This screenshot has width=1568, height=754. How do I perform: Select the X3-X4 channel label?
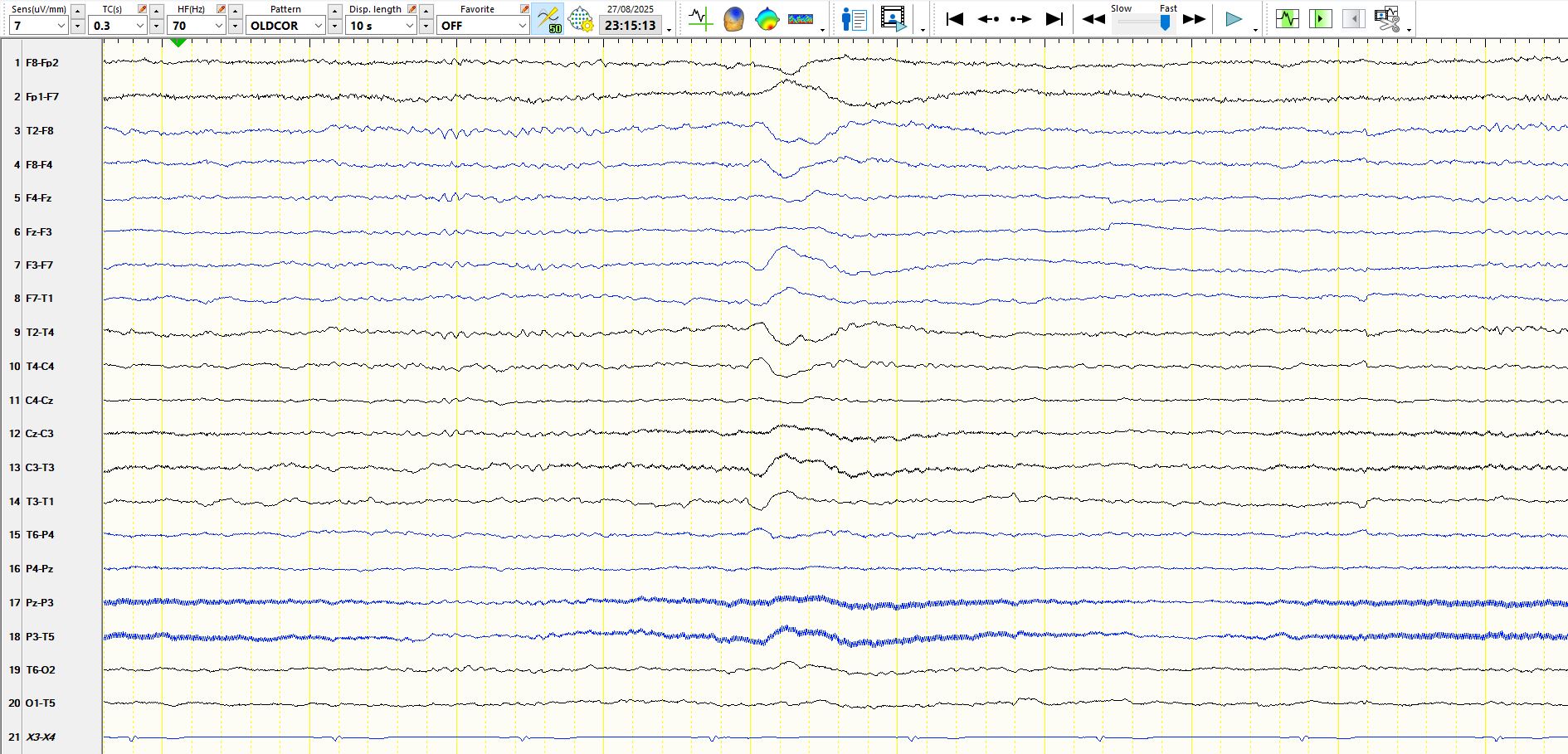coord(41,737)
